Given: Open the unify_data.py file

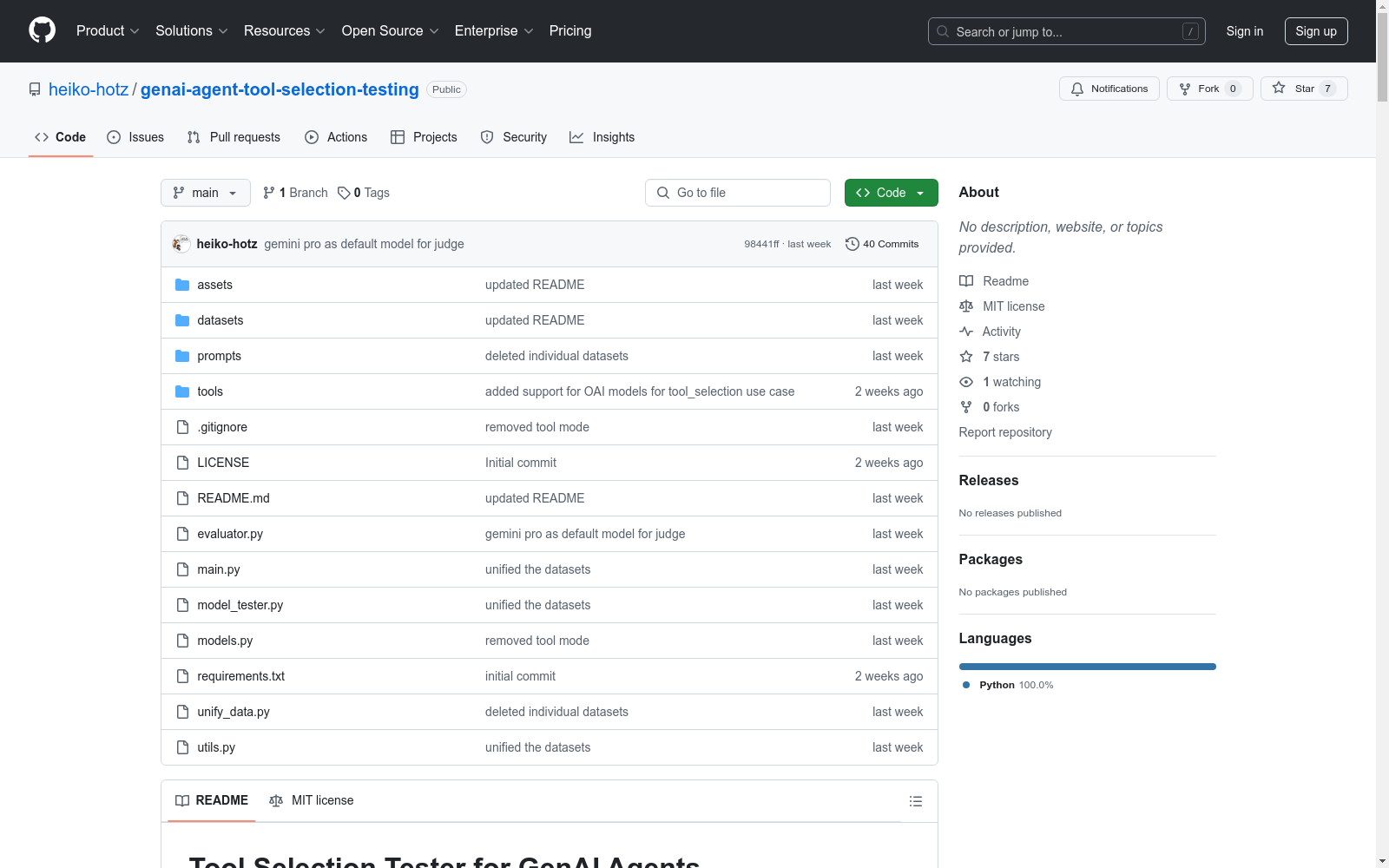Looking at the screenshot, I should pyautogui.click(x=234, y=712).
